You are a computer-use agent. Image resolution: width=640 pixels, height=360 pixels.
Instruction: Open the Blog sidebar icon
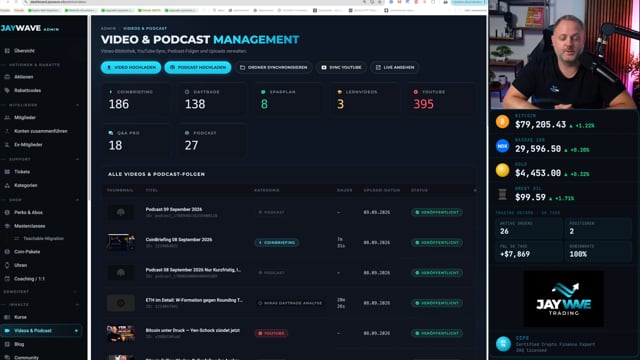[x=7, y=344]
